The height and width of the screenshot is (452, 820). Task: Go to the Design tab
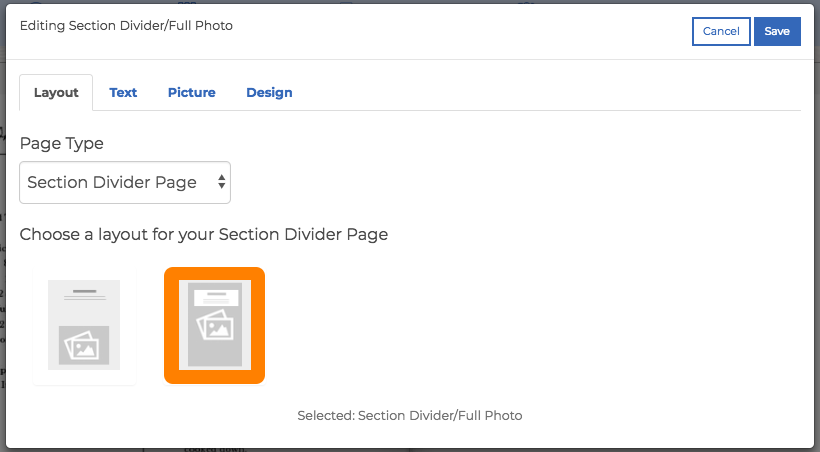[x=269, y=93]
